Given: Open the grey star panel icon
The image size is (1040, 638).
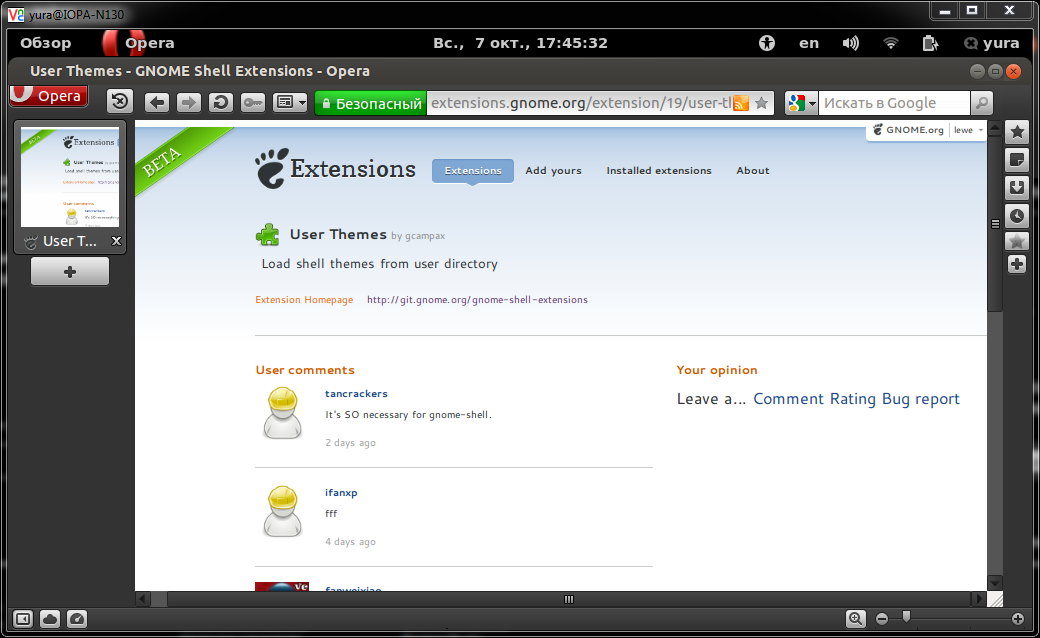Looking at the screenshot, I should (1017, 241).
